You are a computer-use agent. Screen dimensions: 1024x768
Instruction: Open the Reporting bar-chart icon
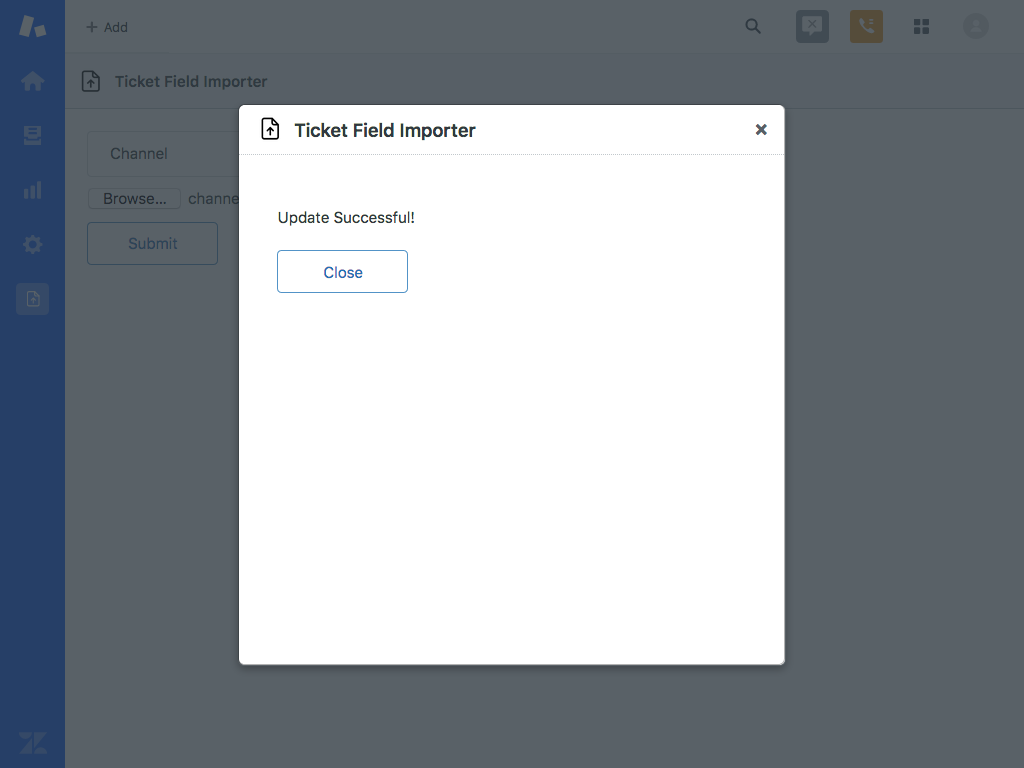point(32,190)
